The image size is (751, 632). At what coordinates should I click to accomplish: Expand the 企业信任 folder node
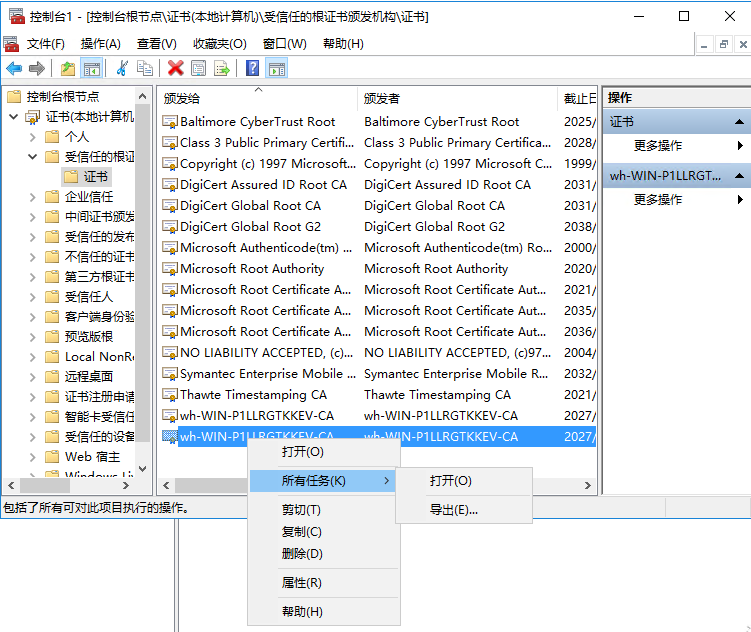tap(32, 197)
